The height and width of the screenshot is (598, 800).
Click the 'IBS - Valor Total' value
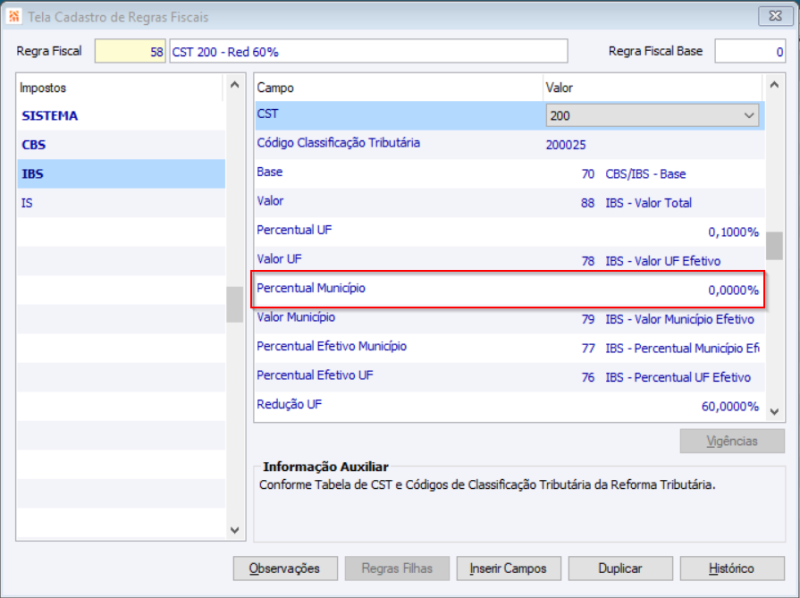(x=648, y=203)
